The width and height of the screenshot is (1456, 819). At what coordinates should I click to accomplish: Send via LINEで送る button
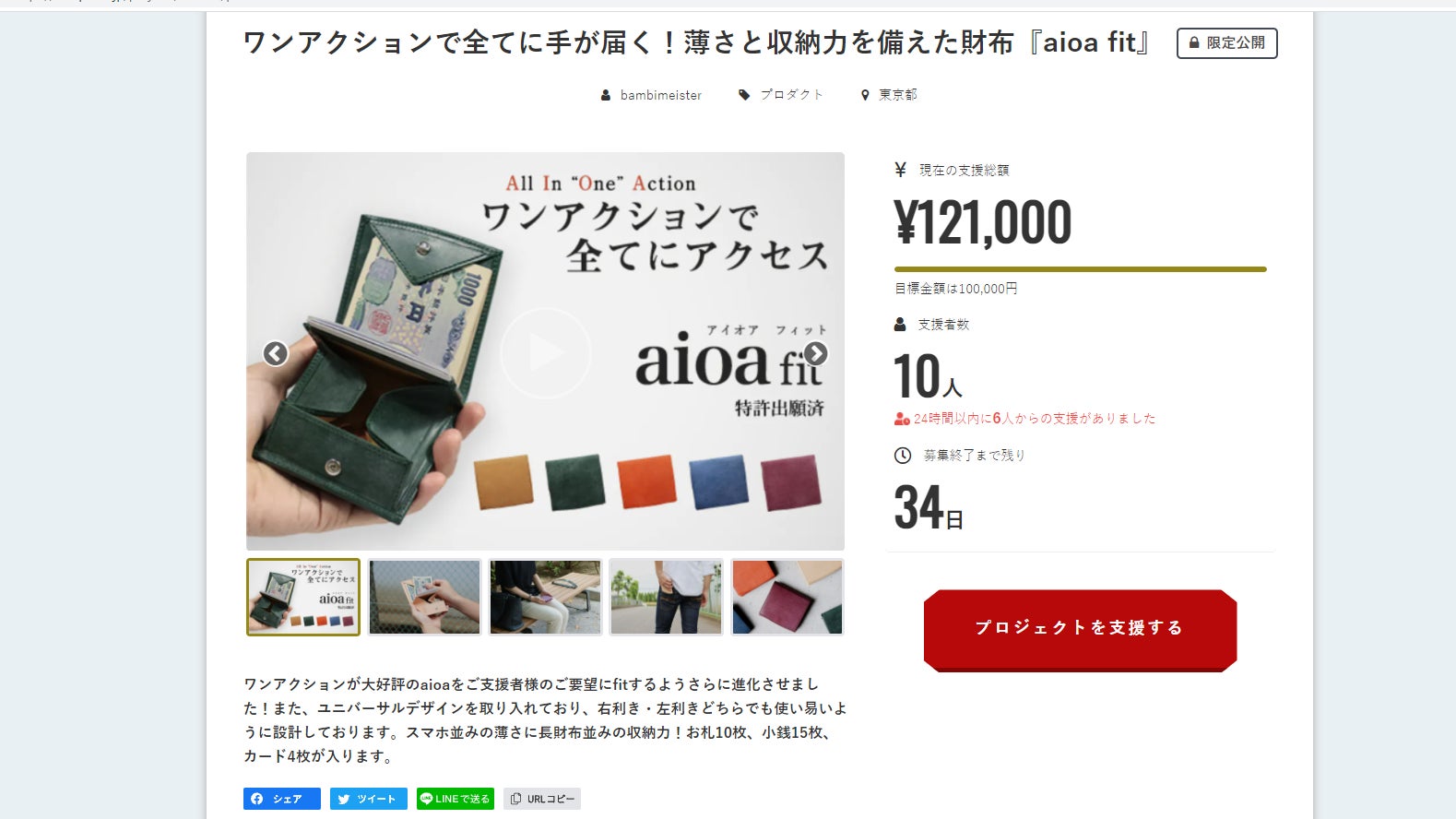point(456,799)
